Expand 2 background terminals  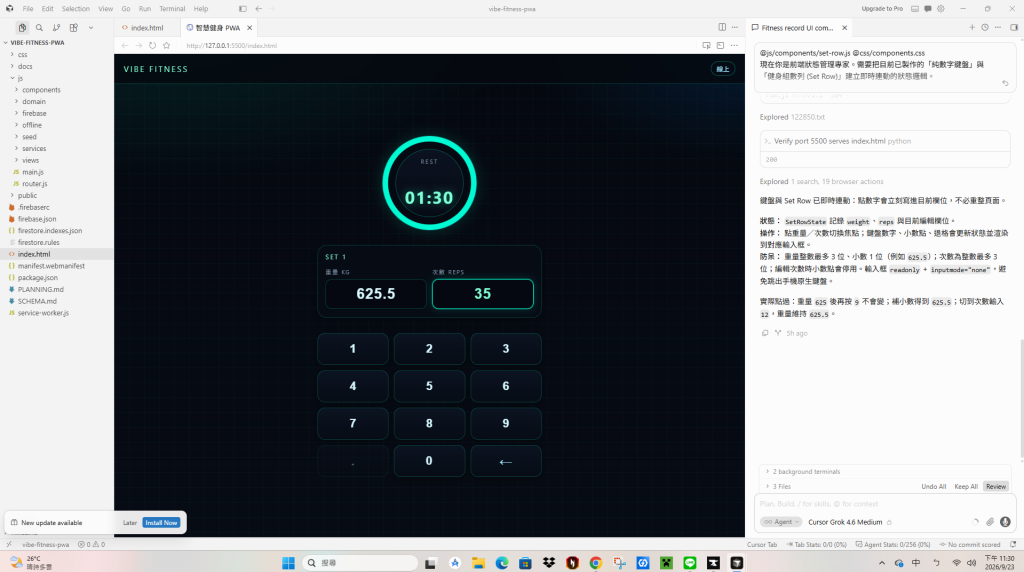(807, 471)
